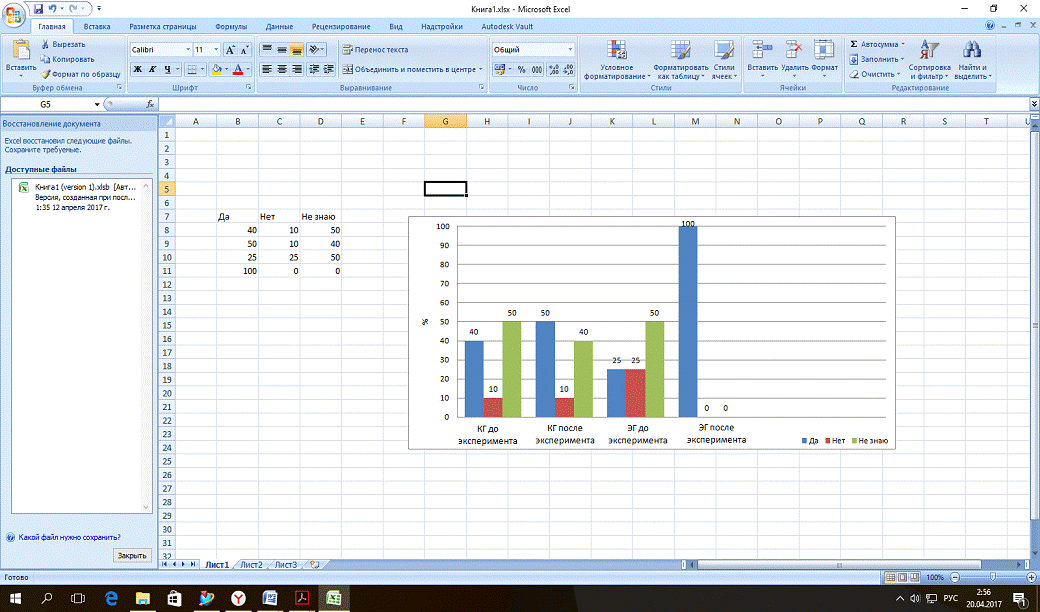Click the Sort and Filter (Сортировка и фильтр) icon
This screenshot has height=612, width=1040.
pyautogui.click(x=929, y=50)
